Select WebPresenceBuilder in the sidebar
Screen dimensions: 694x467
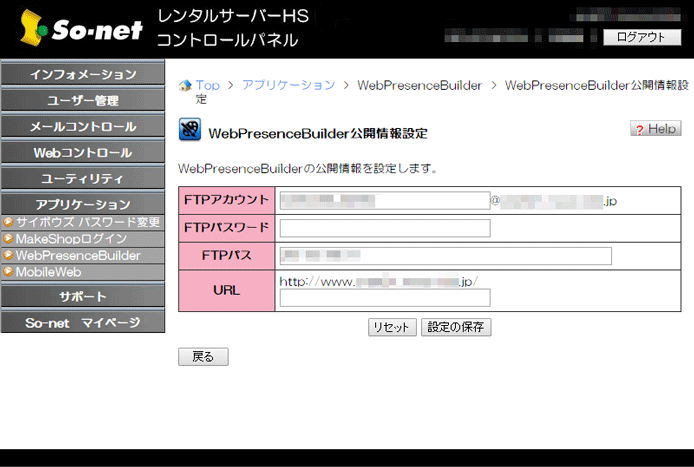coord(78,255)
